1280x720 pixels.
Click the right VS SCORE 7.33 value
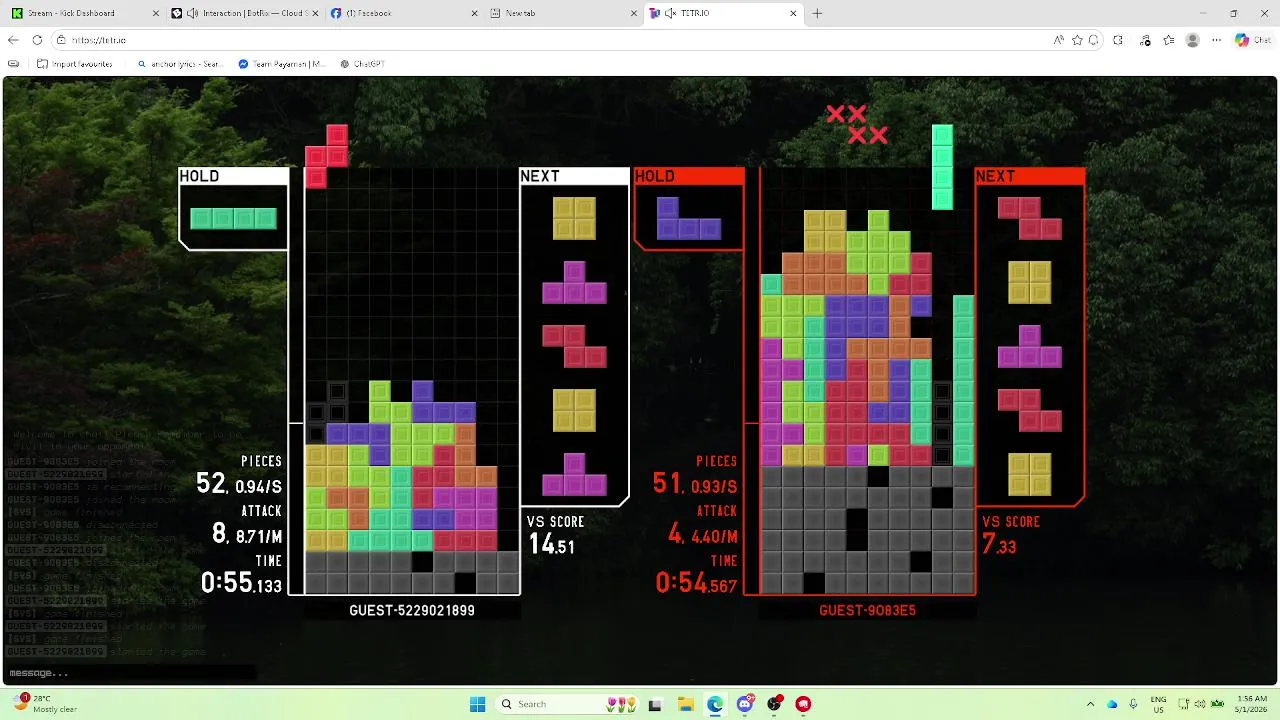(999, 544)
